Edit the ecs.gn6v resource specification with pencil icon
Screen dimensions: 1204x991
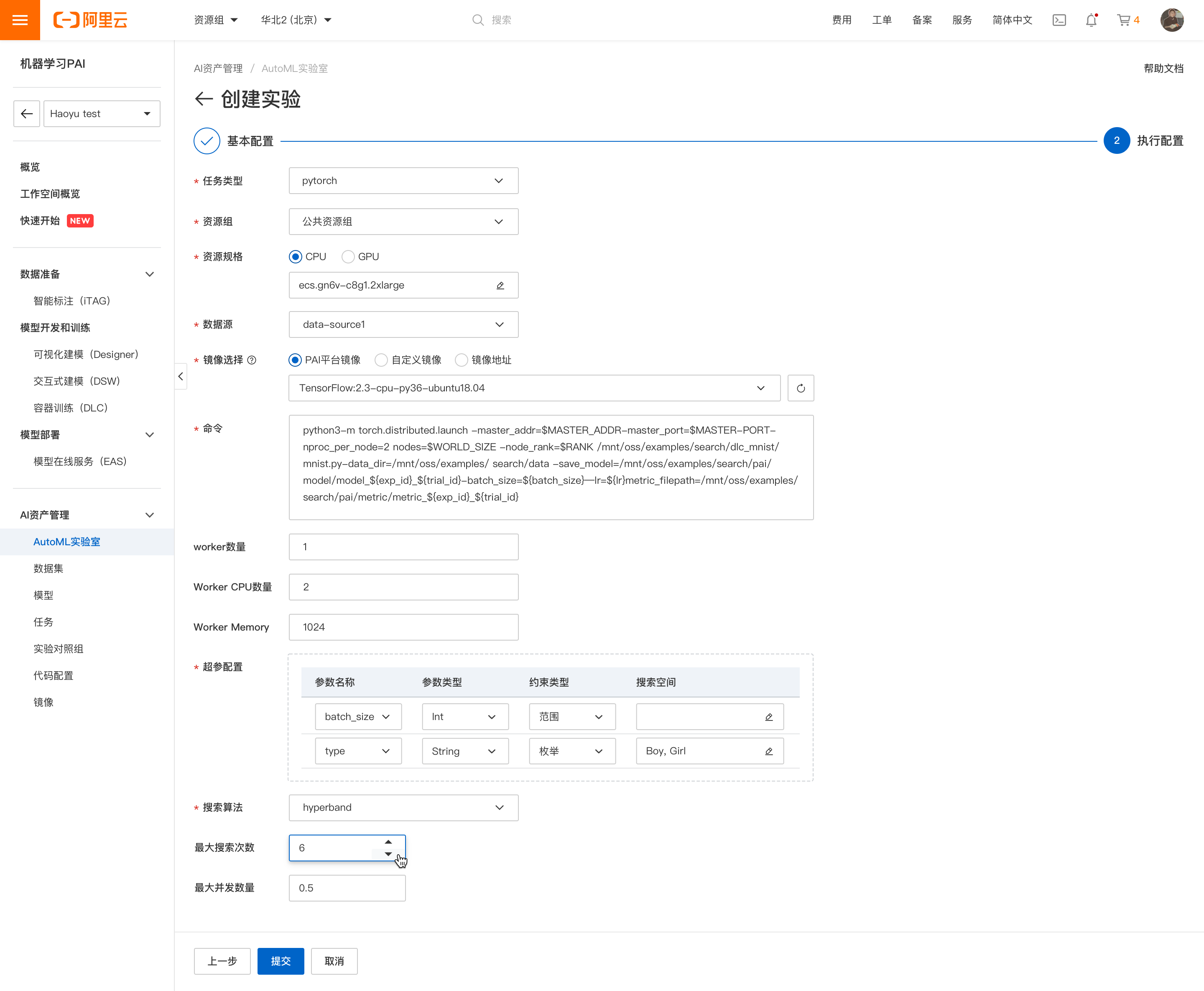tap(500, 285)
